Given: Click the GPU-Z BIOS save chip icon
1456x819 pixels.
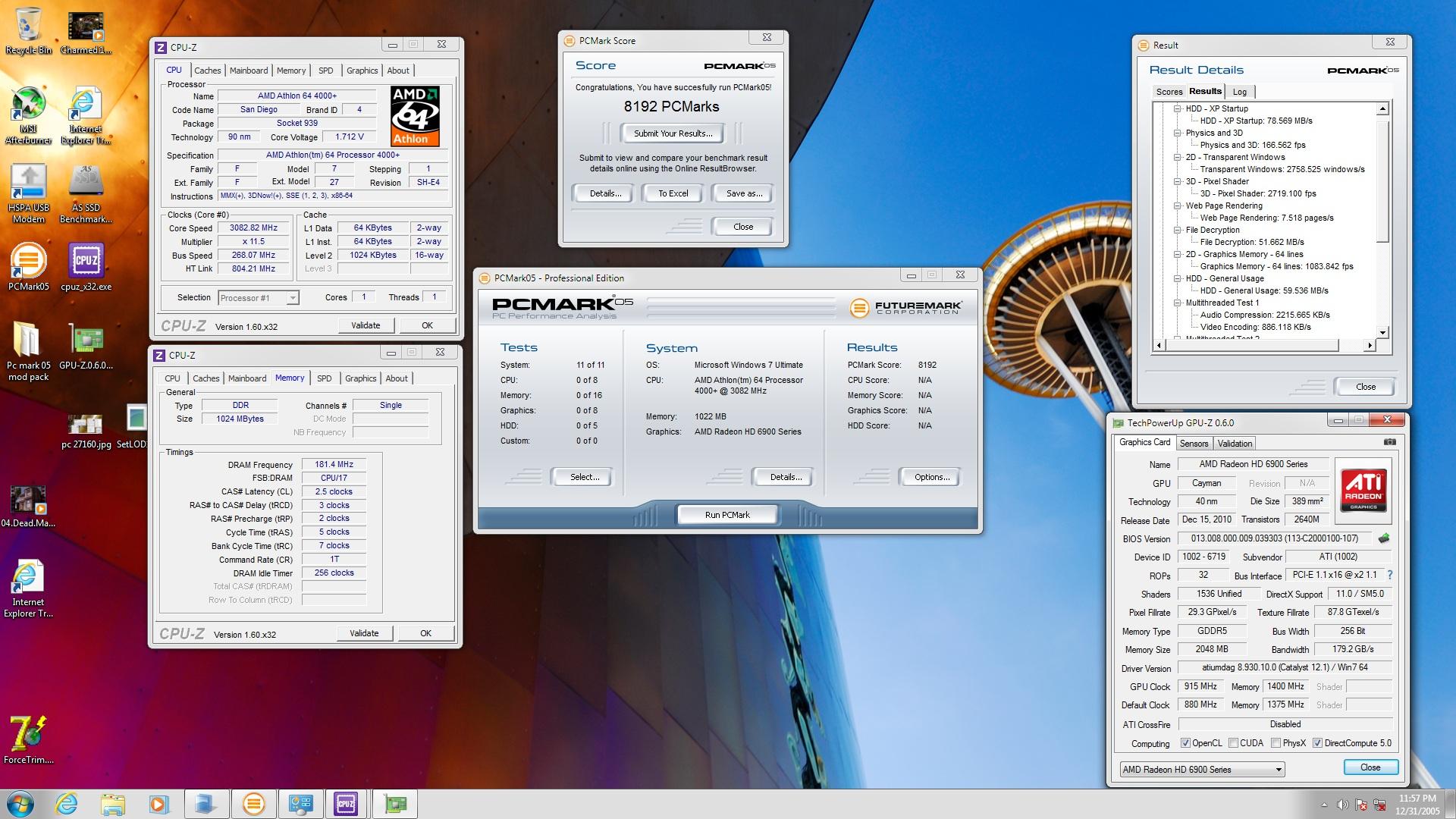Looking at the screenshot, I should [x=1384, y=538].
